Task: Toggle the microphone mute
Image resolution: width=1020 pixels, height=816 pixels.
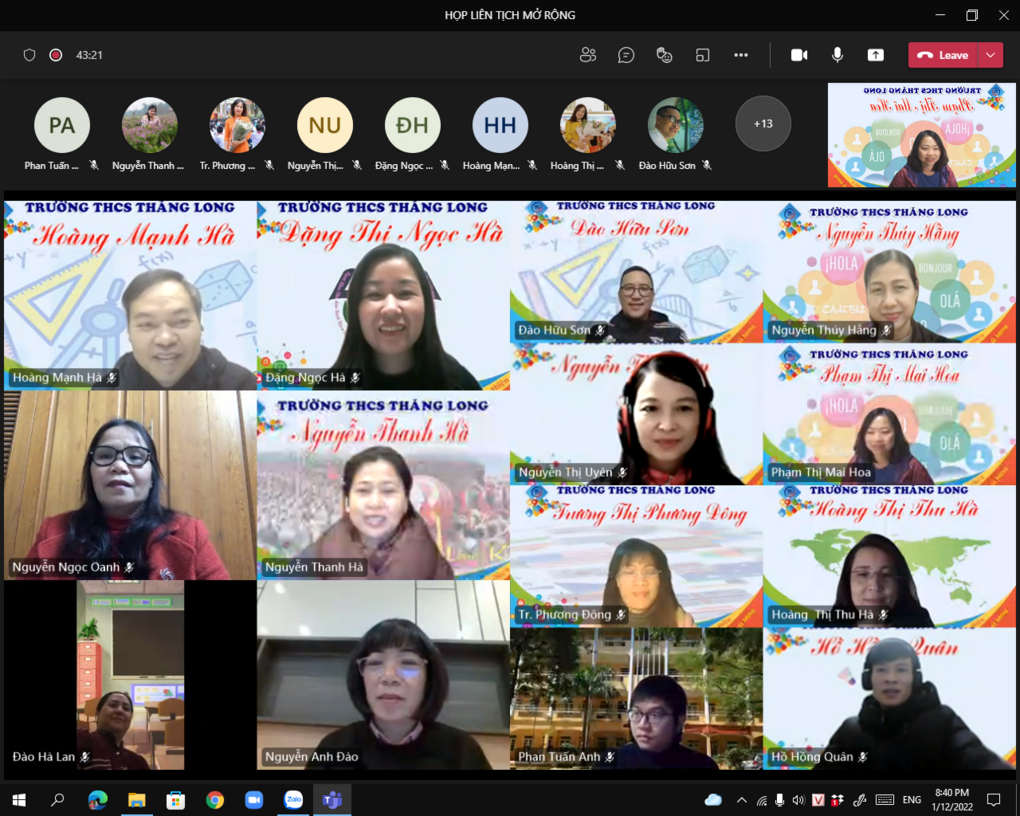Action: tap(837, 55)
